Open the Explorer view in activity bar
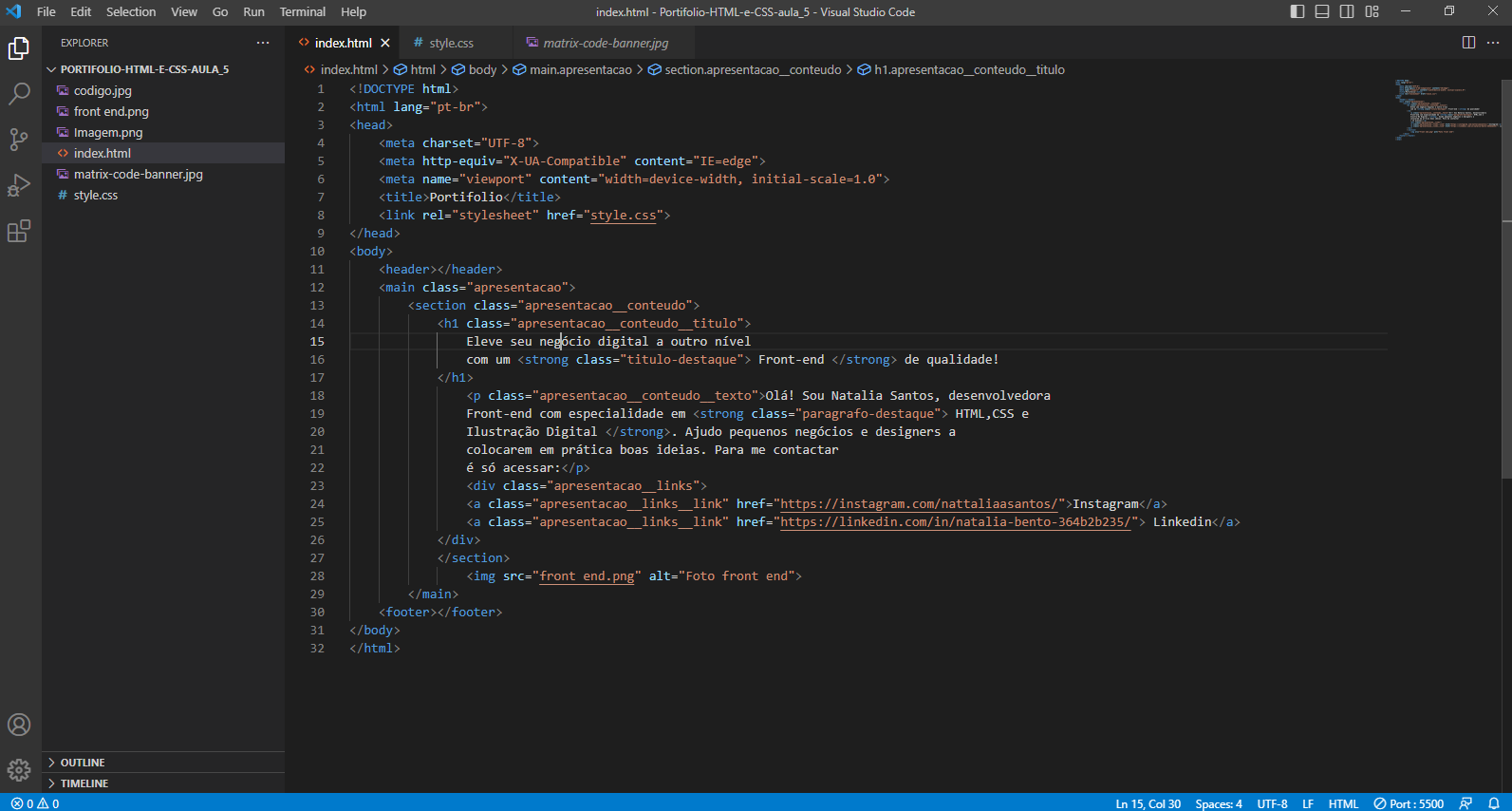Viewport: 1512px width, 811px height. pyautogui.click(x=19, y=48)
